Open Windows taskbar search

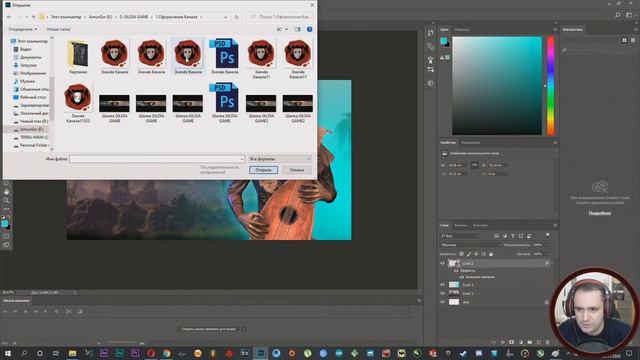pyautogui.click(x=24, y=353)
